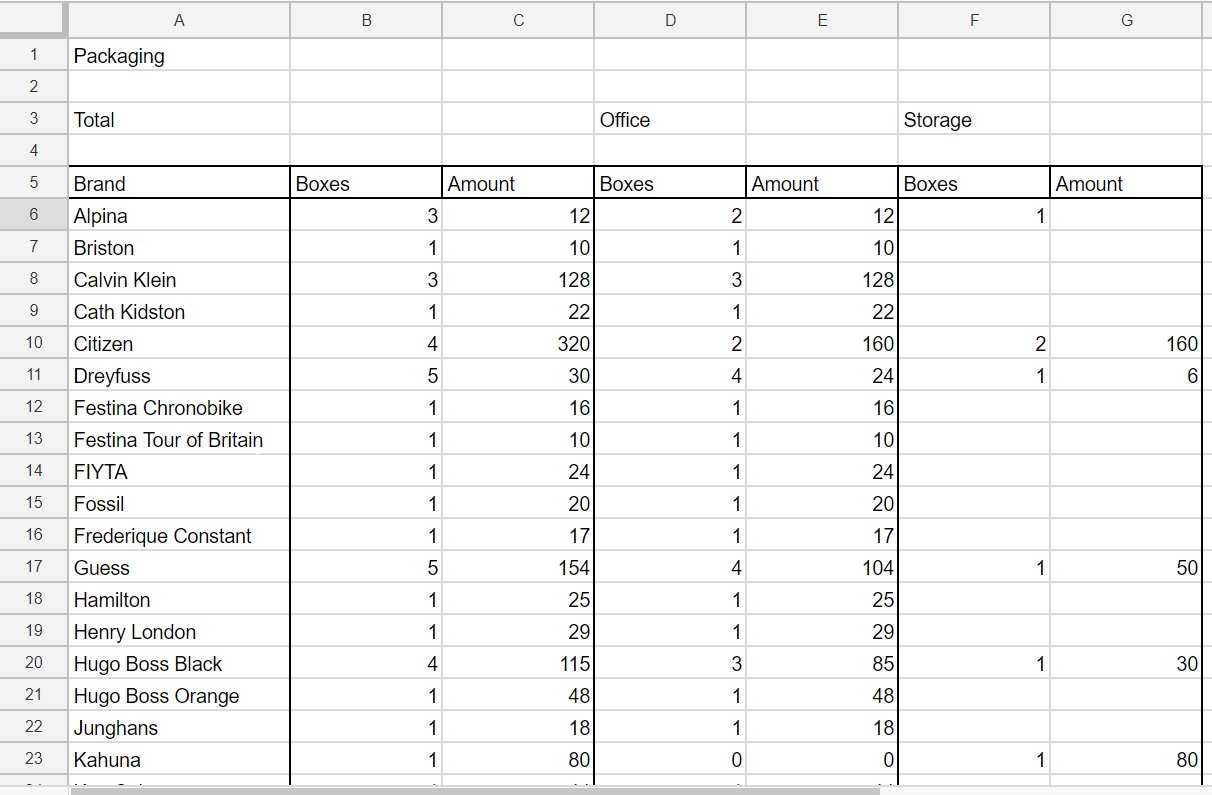Select the column D header
Viewport: 1212px width, 795px height.
[670, 20]
